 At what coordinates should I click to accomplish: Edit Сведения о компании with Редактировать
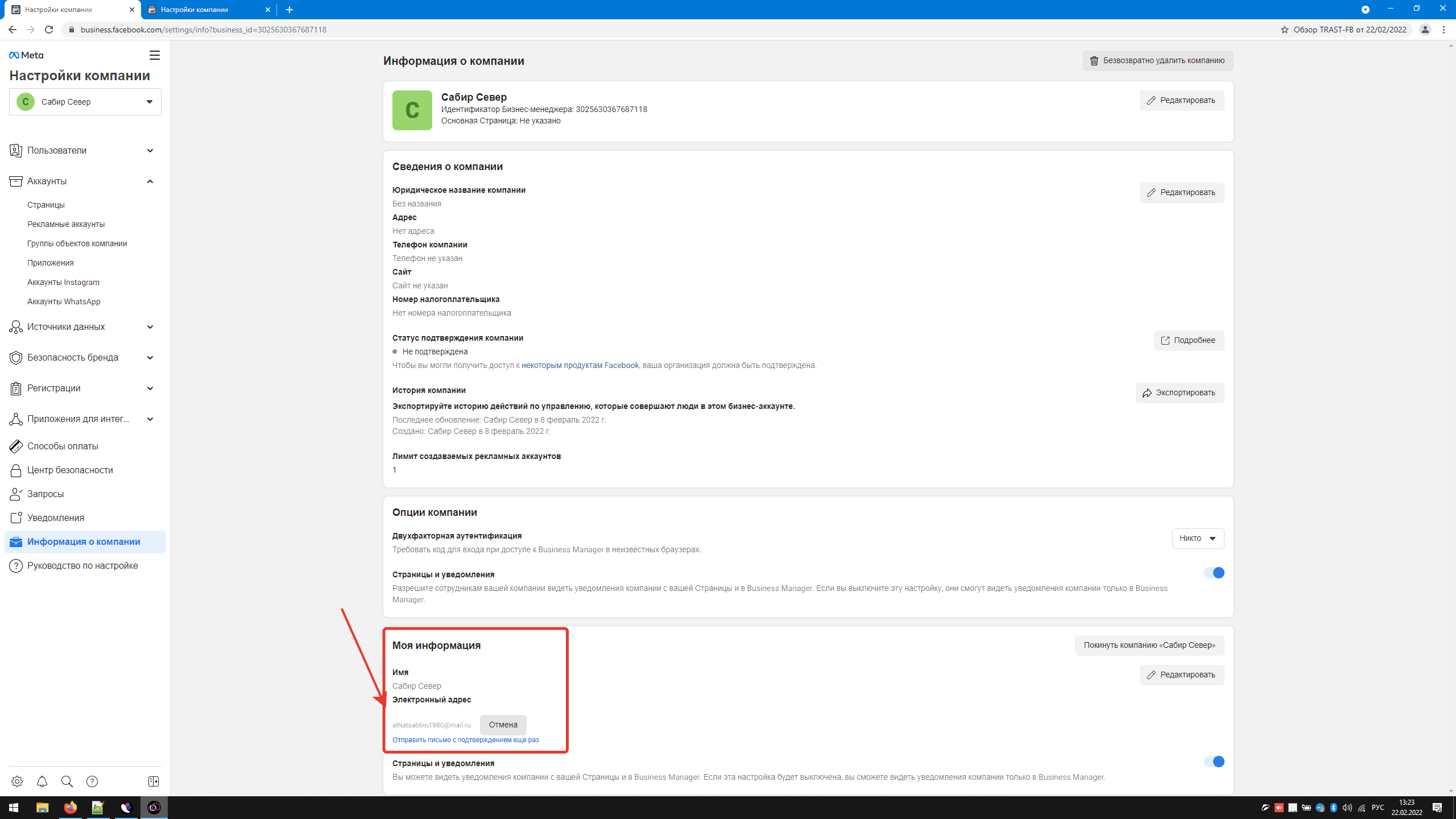(x=1182, y=193)
